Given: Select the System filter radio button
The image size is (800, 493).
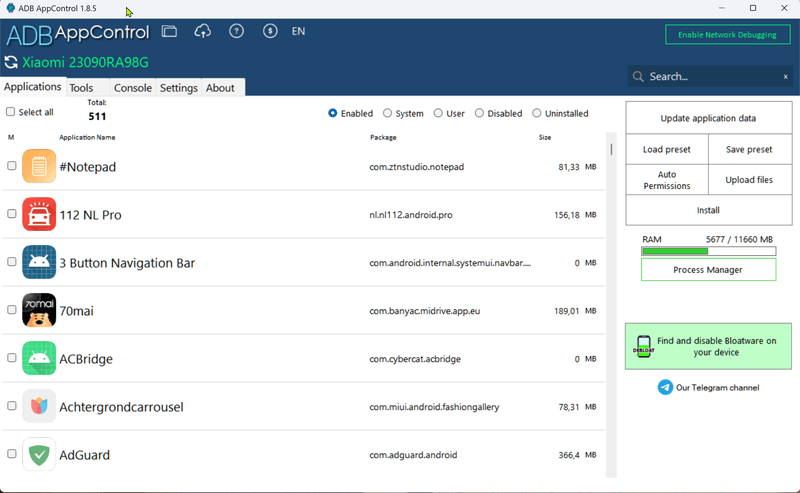Looking at the screenshot, I should coord(387,113).
